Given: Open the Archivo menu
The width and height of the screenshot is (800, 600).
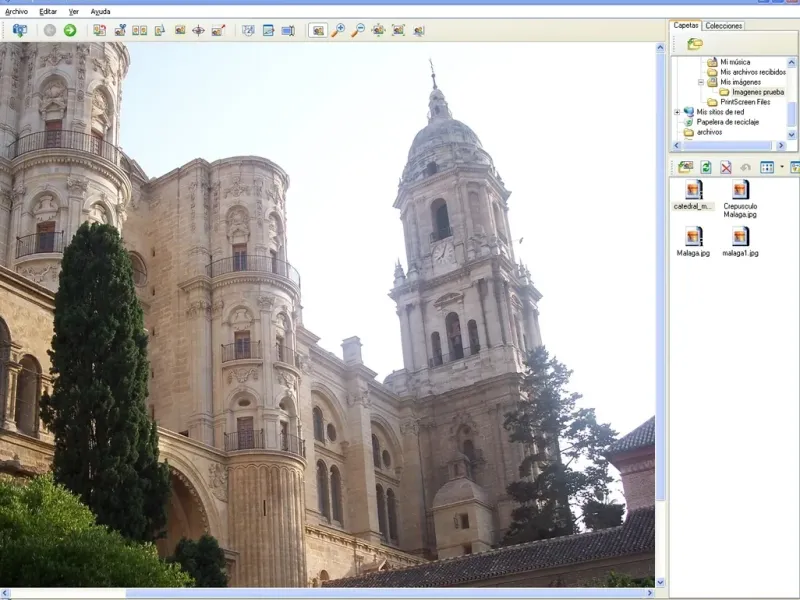Looking at the screenshot, I should [16, 11].
